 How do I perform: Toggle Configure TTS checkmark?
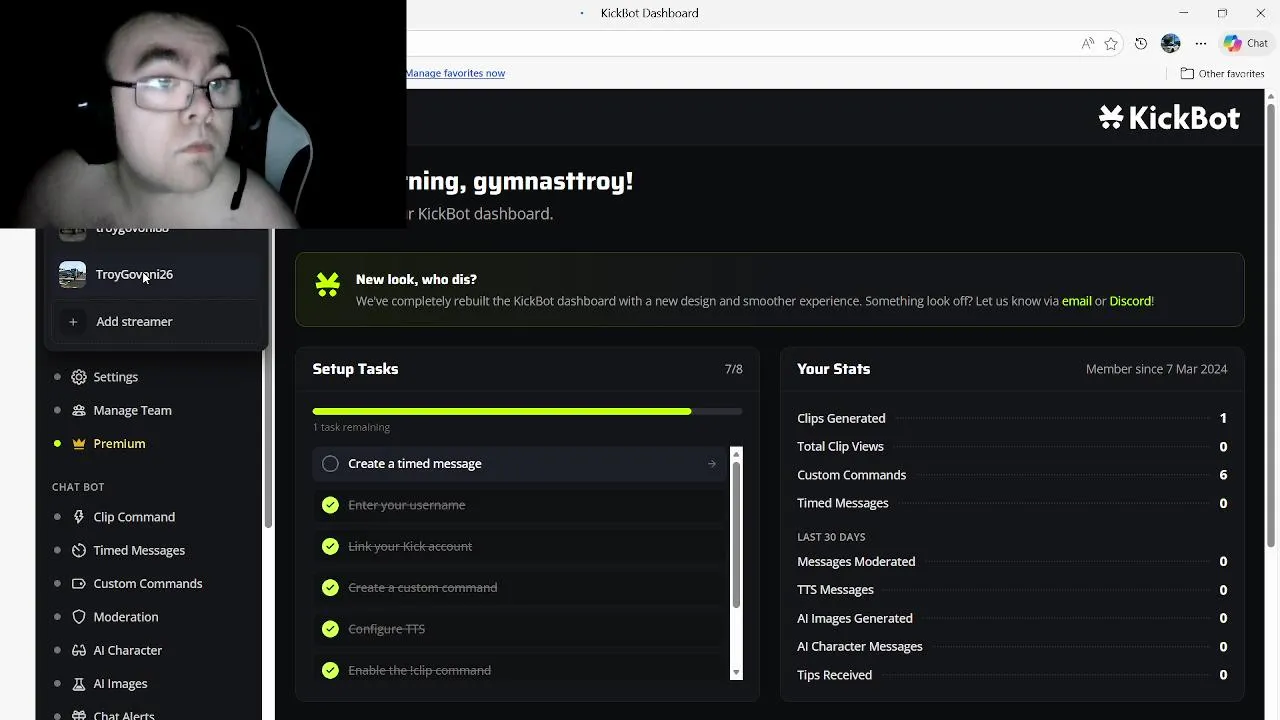tap(330, 629)
